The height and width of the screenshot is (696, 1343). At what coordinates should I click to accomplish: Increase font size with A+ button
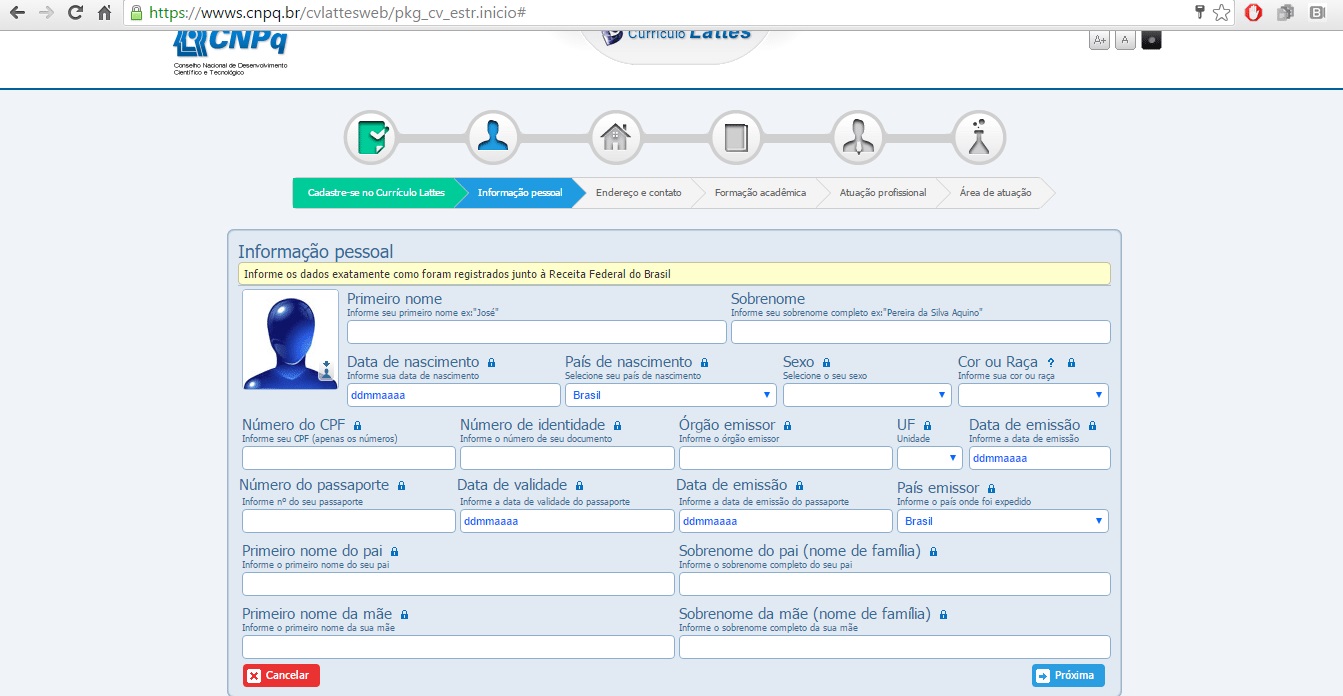pos(1099,40)
